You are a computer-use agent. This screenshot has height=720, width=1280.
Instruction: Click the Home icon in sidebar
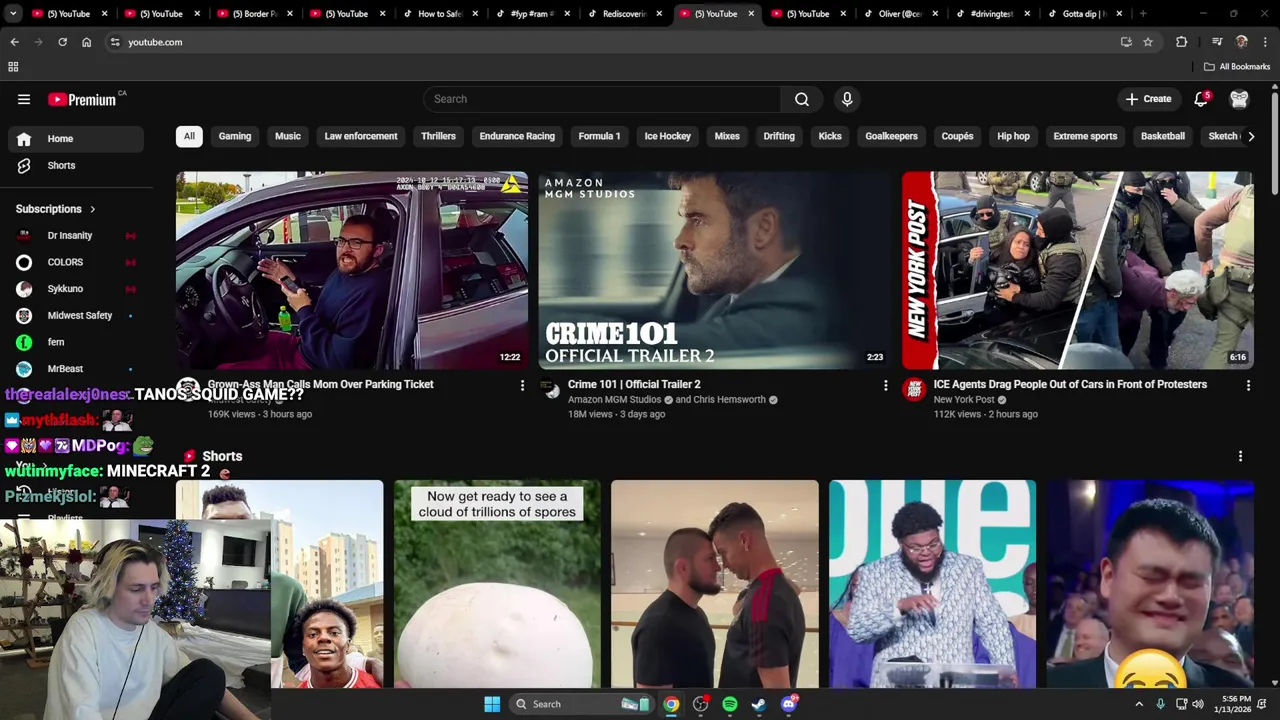24,139
